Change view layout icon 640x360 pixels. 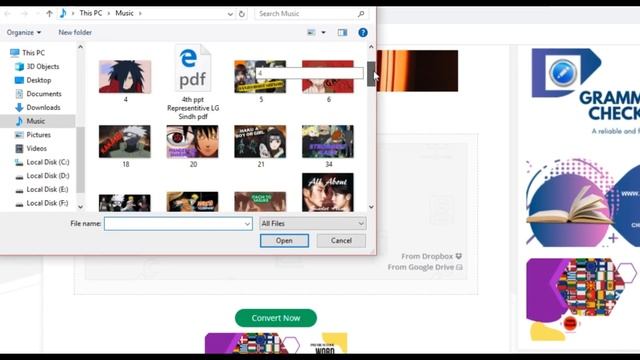[311, 32]
